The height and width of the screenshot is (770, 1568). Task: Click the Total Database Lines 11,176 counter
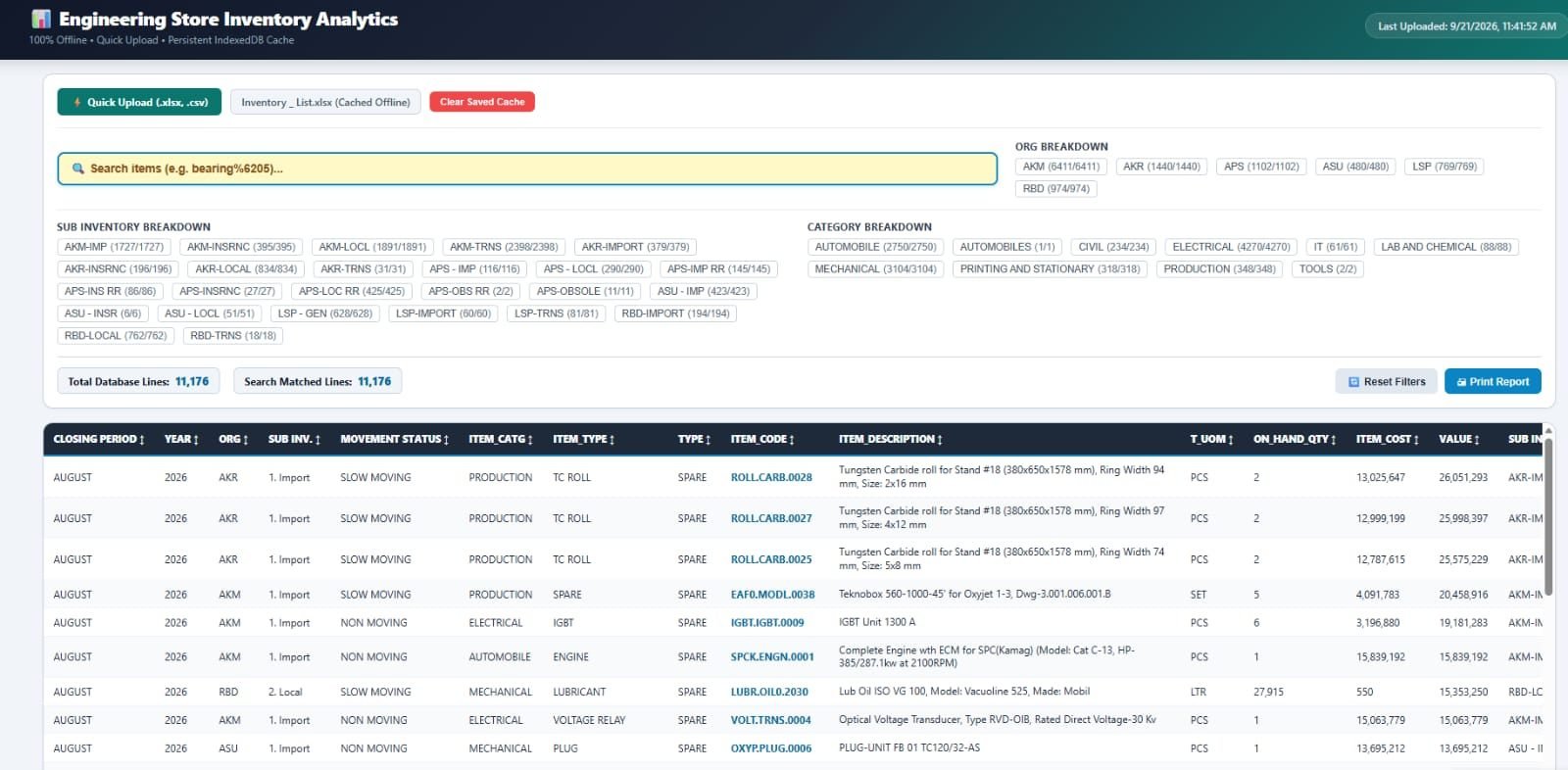[138, 381]
